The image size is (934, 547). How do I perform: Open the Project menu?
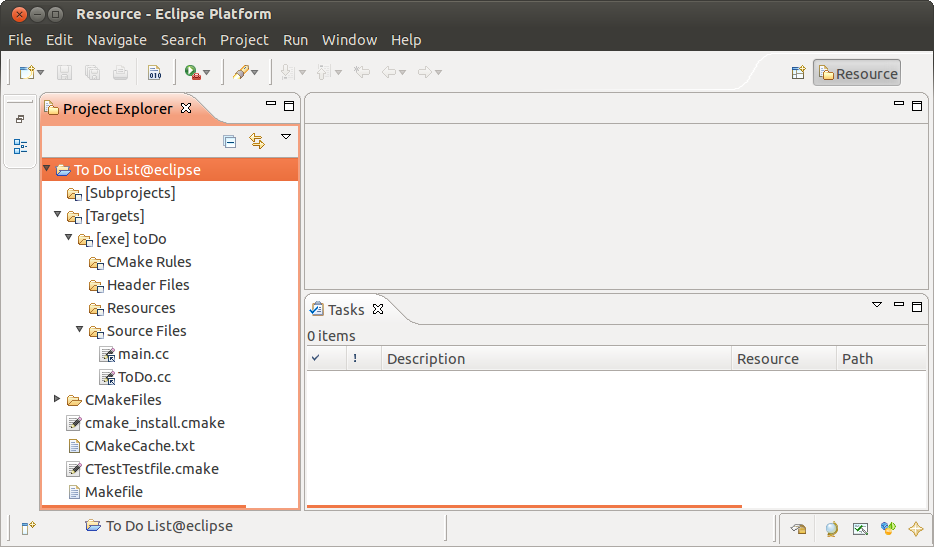(244, 40)
